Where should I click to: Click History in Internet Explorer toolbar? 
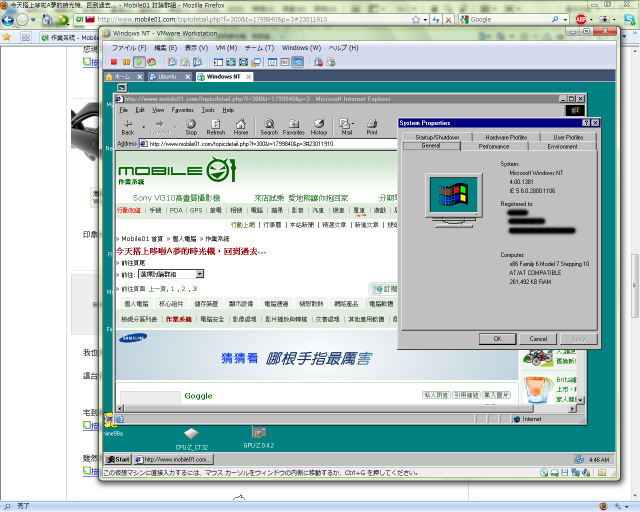(319, 127)
